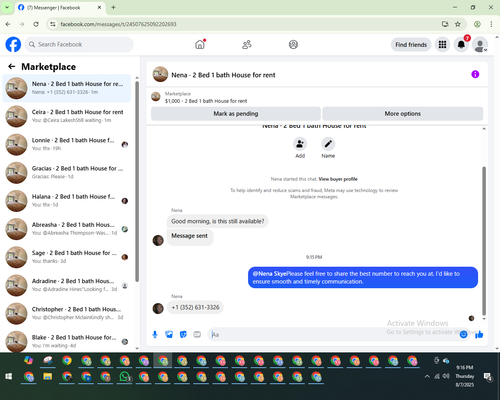Open the Facebook menu grid icon
Screen dimensions: 500x400
(442, 44)
